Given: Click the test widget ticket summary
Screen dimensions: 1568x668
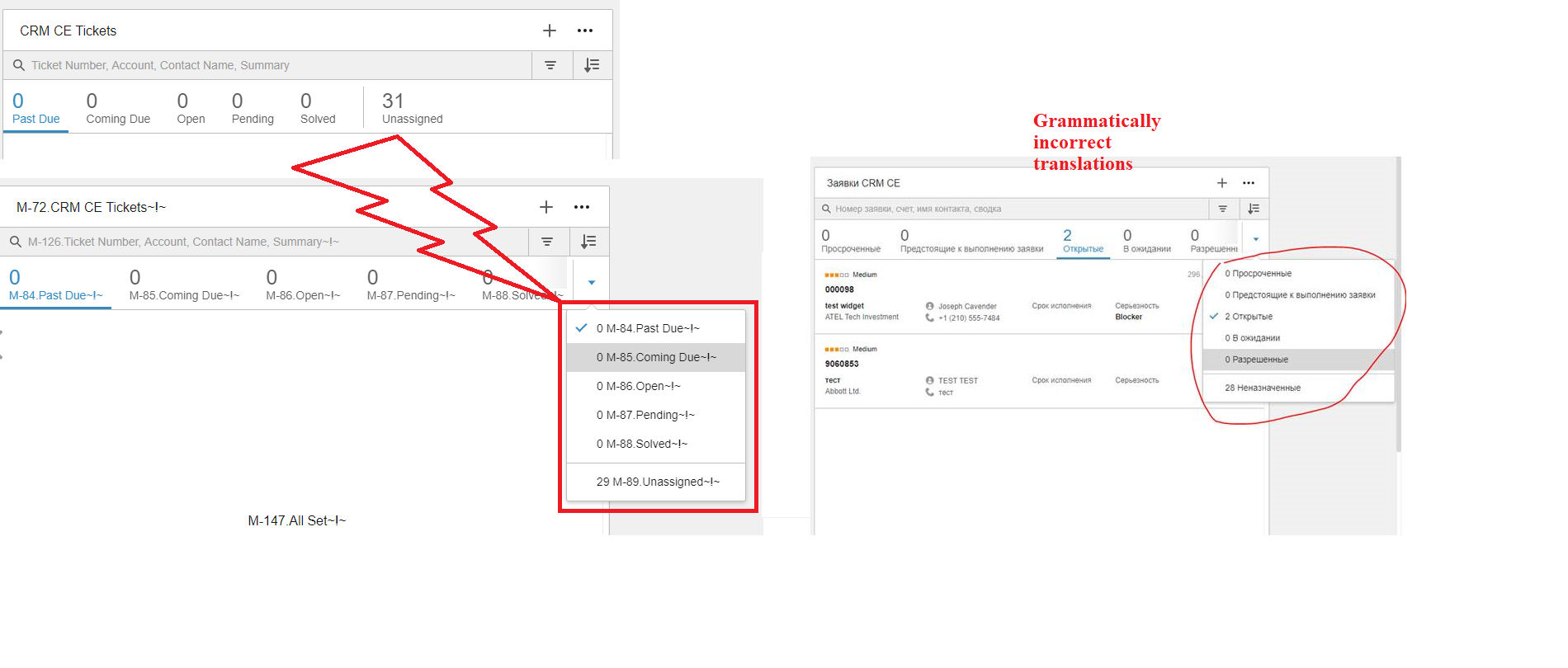Looking at the screenshot, I should tap(844, 305).
